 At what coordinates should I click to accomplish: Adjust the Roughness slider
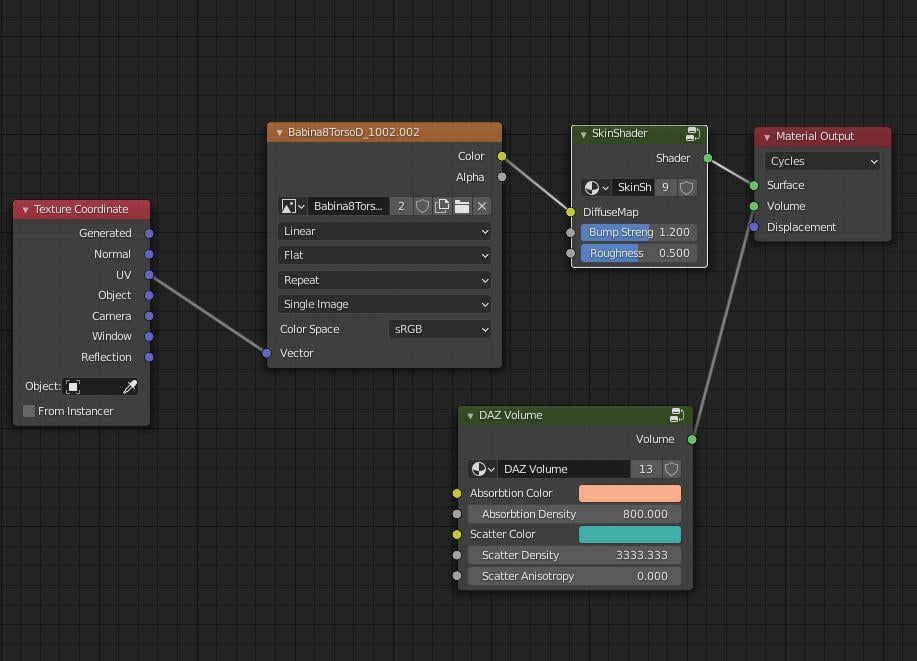(639, 253)
